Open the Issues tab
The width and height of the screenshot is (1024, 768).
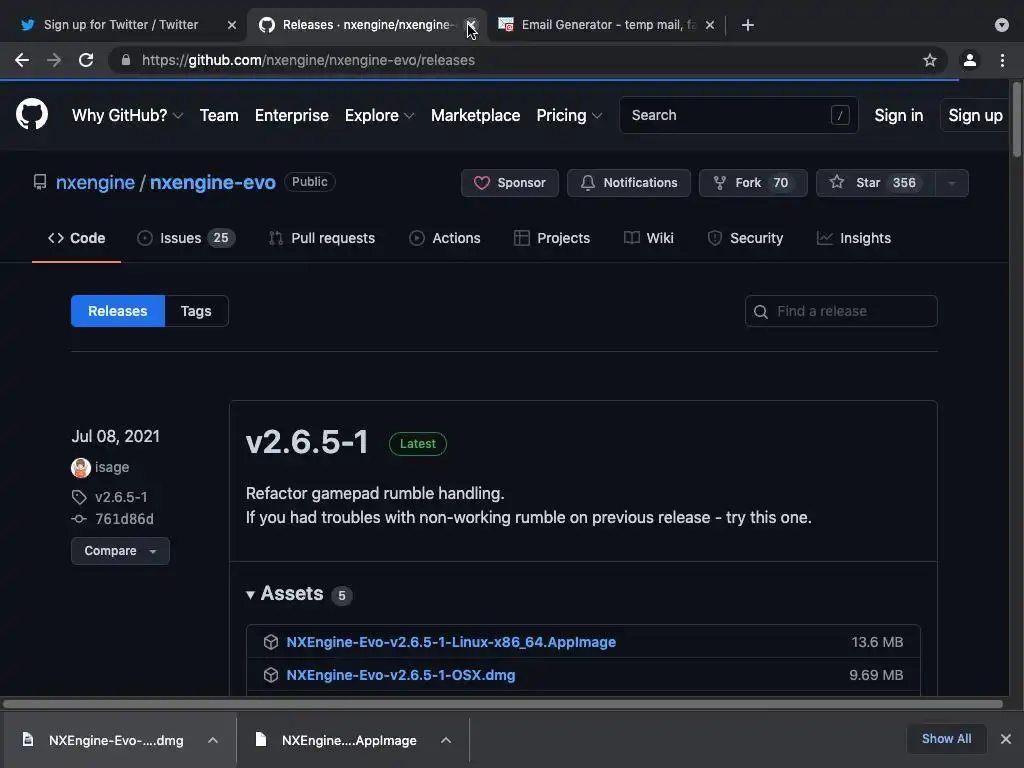[x=186, y=238]
